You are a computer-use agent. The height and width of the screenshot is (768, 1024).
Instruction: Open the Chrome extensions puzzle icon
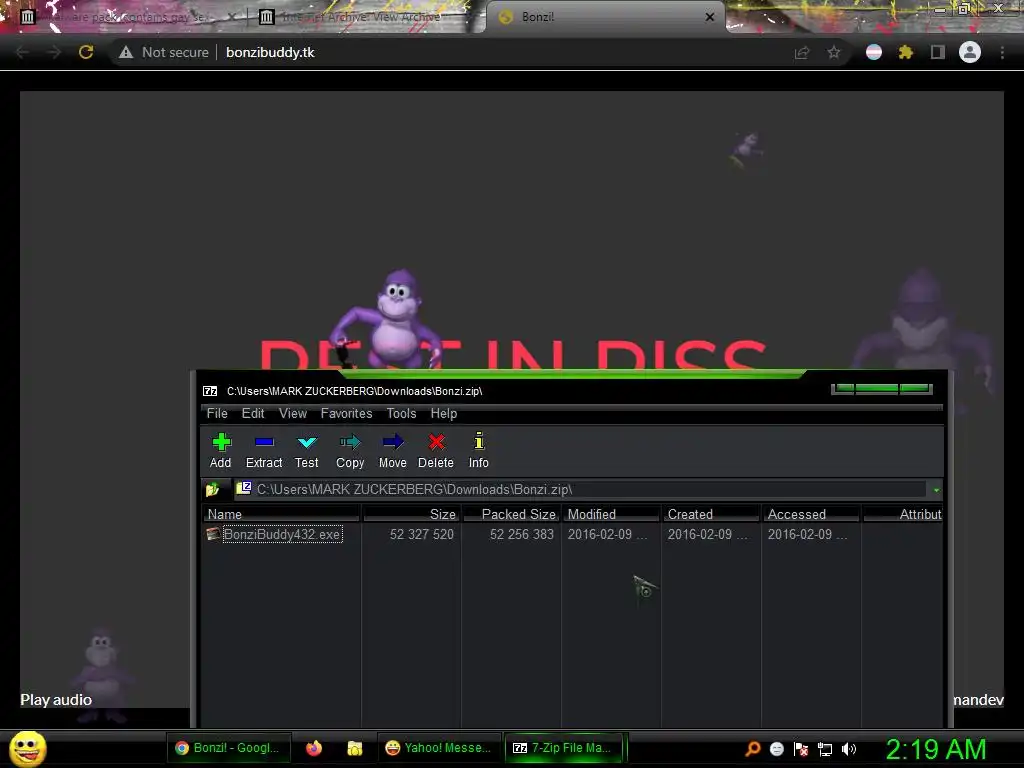[x=905, y=52]
